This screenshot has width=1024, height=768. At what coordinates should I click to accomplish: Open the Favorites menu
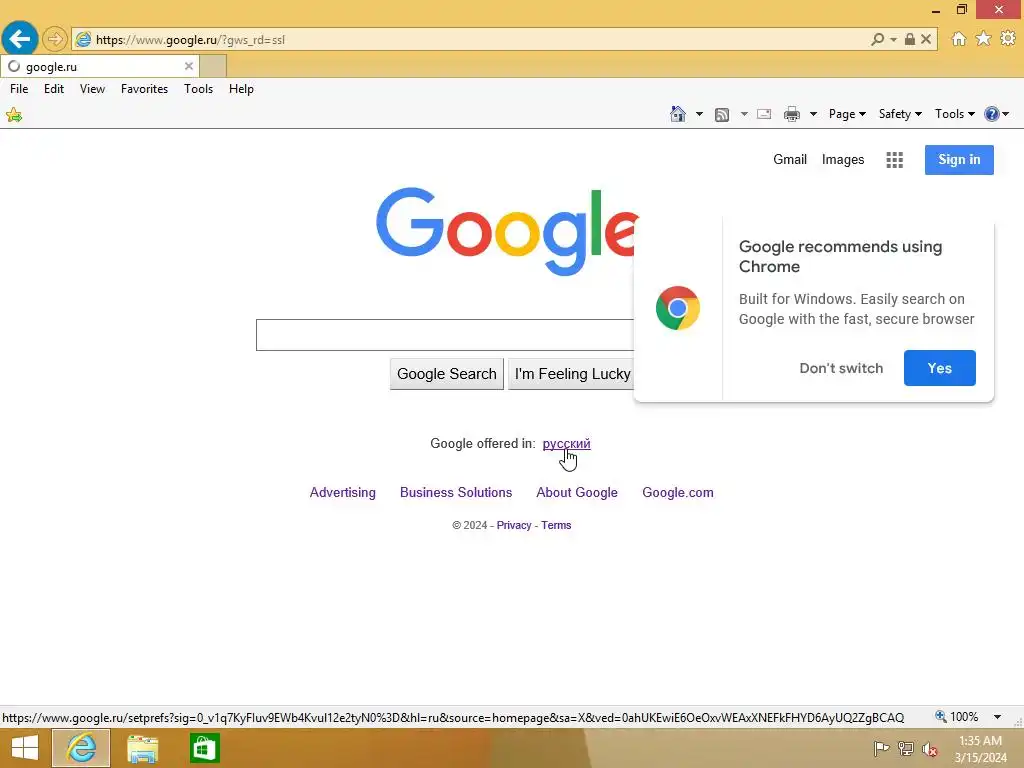click(144, 89)
